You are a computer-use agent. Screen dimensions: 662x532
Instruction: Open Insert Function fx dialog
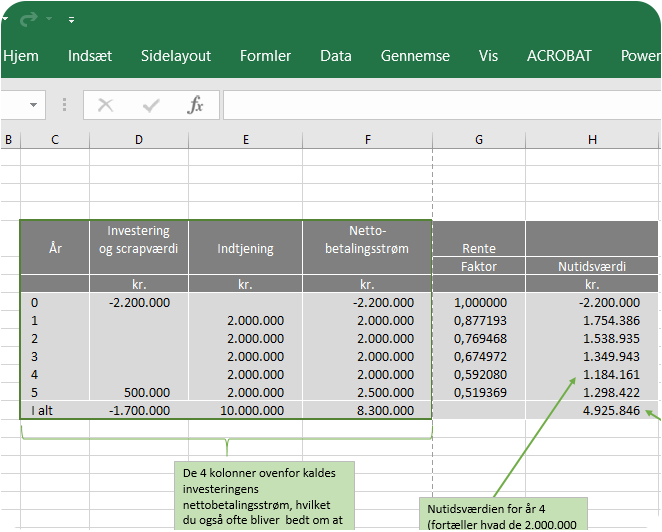196,105
